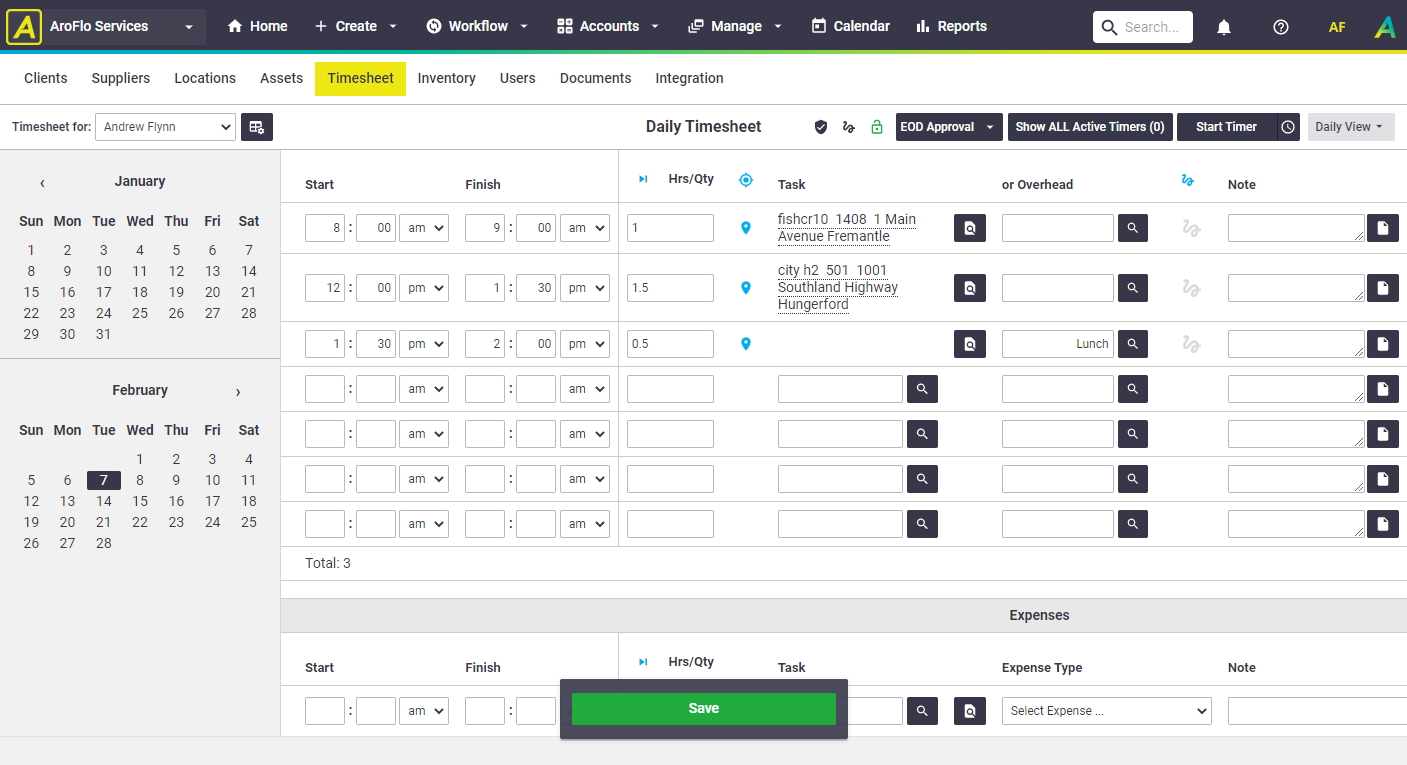The width and height of the screenshot is (1407, 765).
Task: Click location pin for fishcr10 row
Action: tap(745, 228)
